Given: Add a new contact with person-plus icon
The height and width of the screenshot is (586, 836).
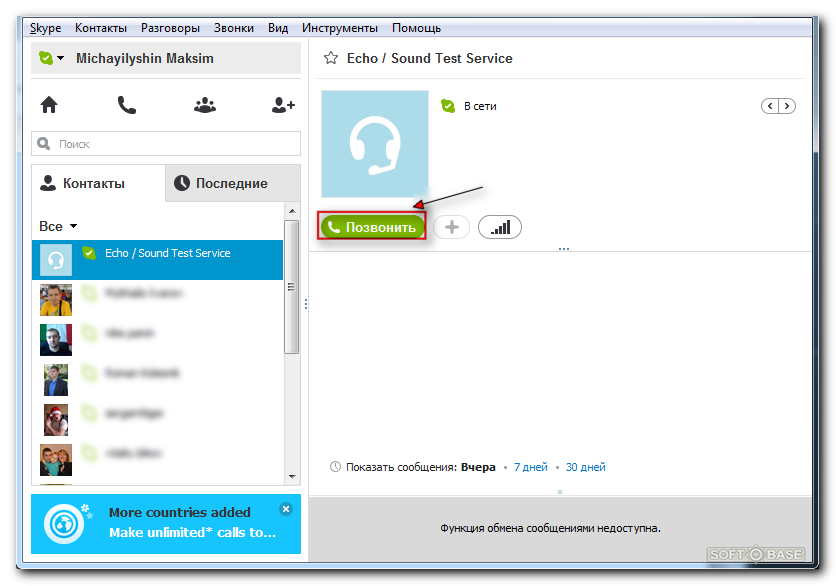Looking at the screenshot, I should pos(283,105).
